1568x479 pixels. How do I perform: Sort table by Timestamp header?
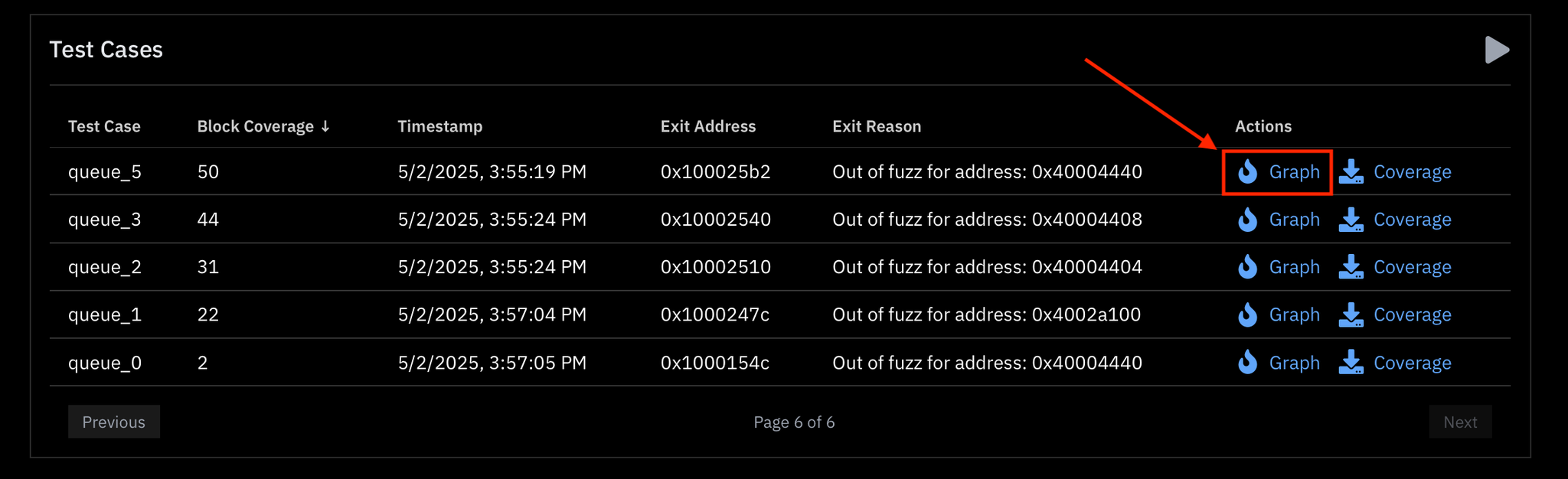tap(440, 126)
